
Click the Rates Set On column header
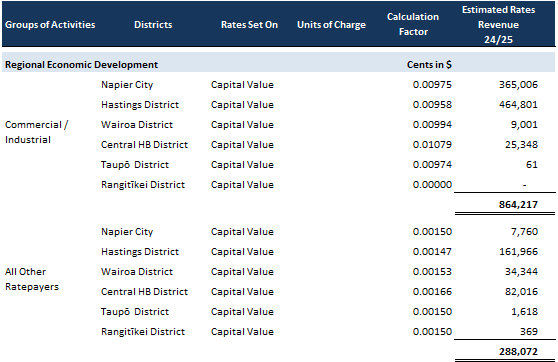(249, 25)
